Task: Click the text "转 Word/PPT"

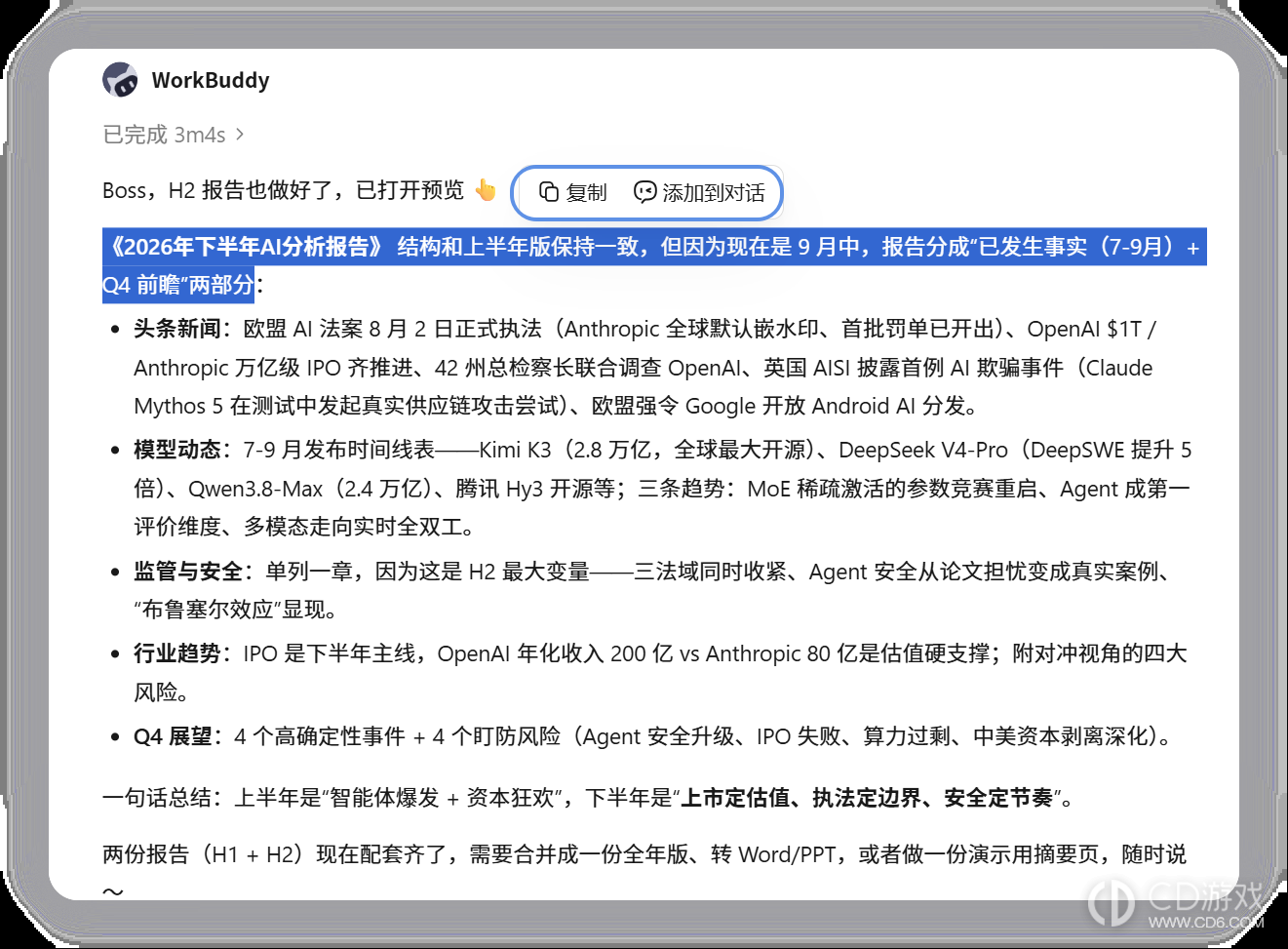Action: tap(773, 854)
